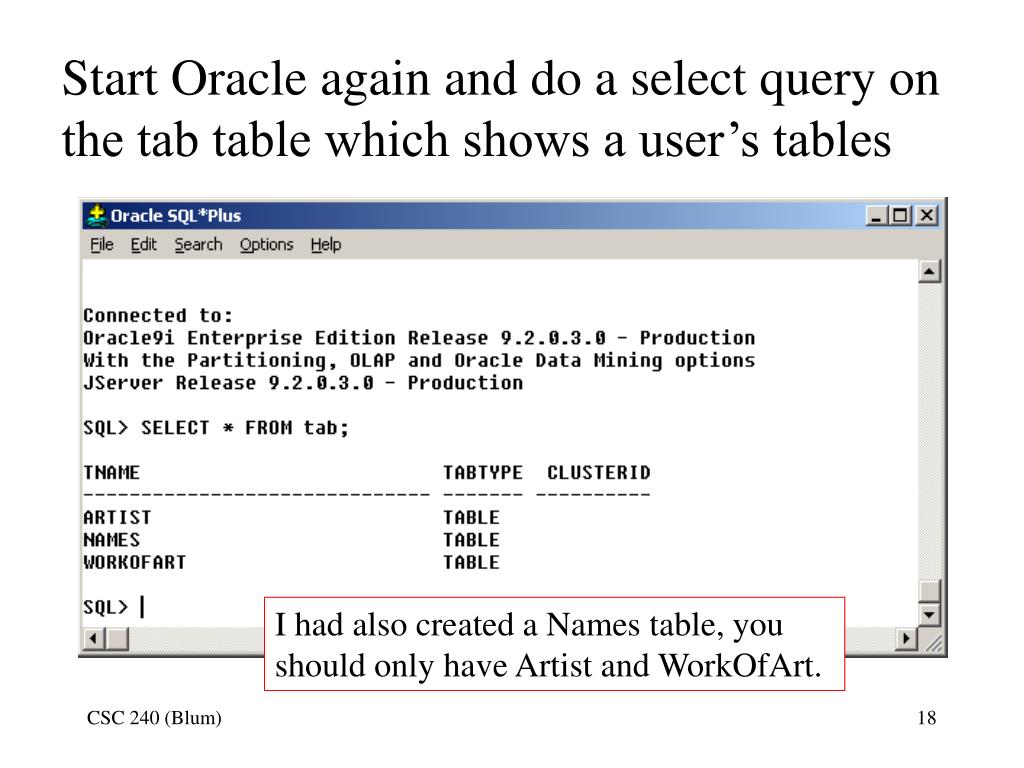This screenshot has height=768, width=1024.
Task: Click the horizontal scrollbar thumb
Action: (117, 638)
